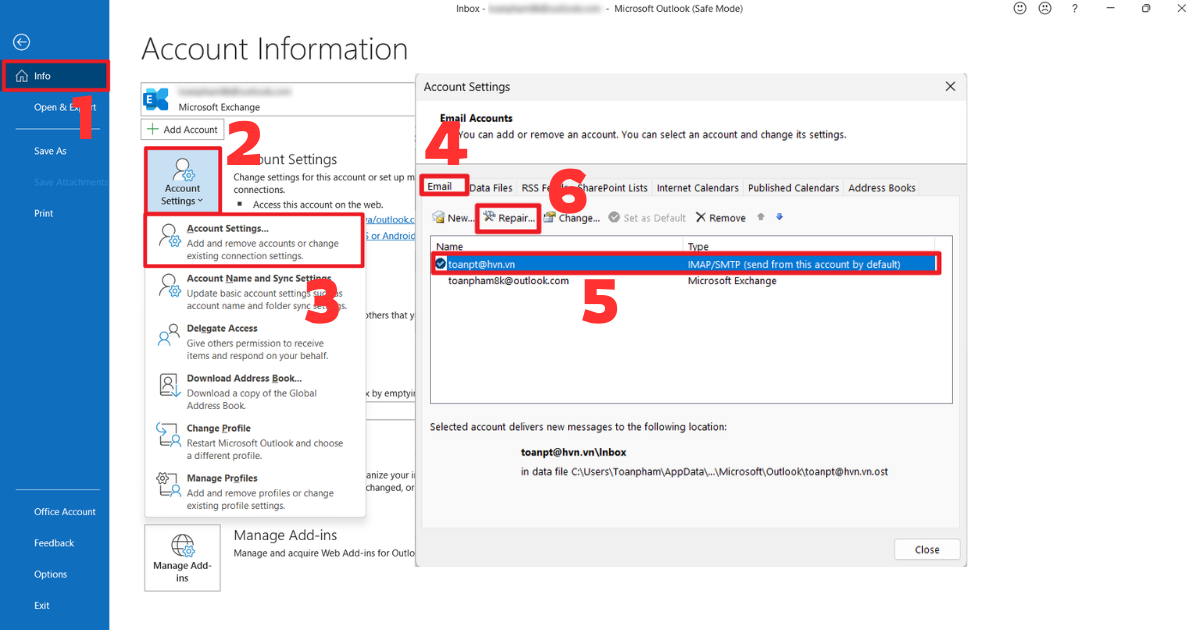Viewport: 1200px width, 630px height.
Task: Click the default account checkmark icon
Action: (440, 264)
